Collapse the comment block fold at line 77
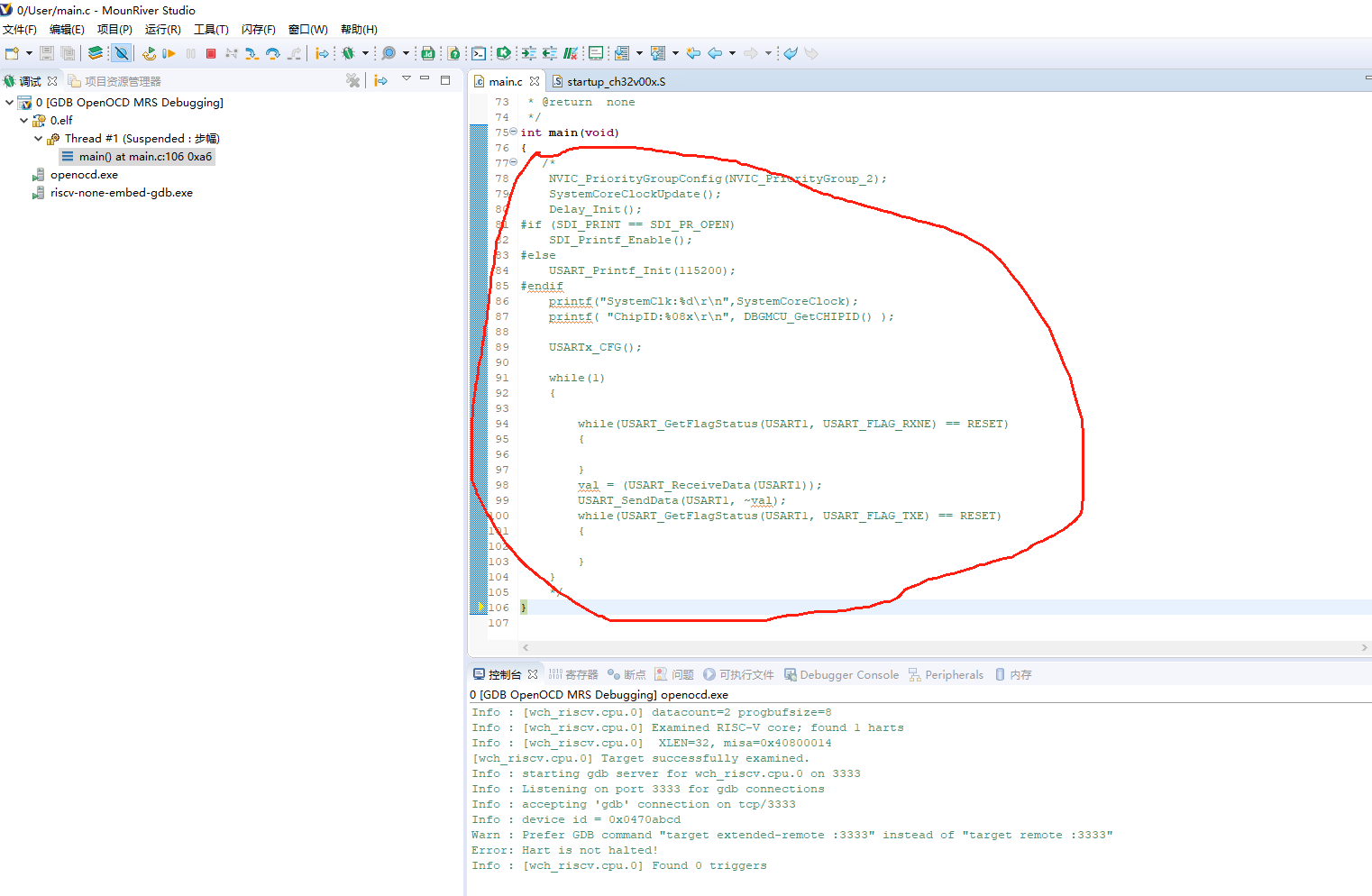Screen dimensions: 1372x896 click(514, 162)
